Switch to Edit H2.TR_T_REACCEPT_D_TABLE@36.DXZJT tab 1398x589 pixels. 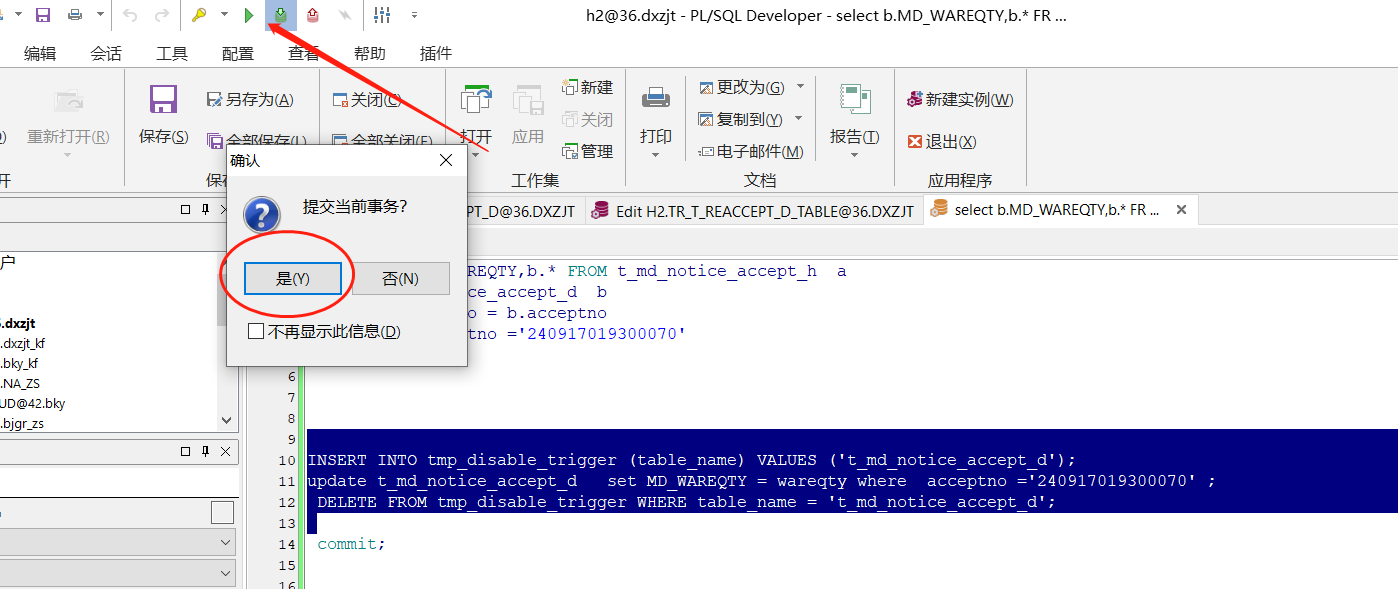point(753,210)
